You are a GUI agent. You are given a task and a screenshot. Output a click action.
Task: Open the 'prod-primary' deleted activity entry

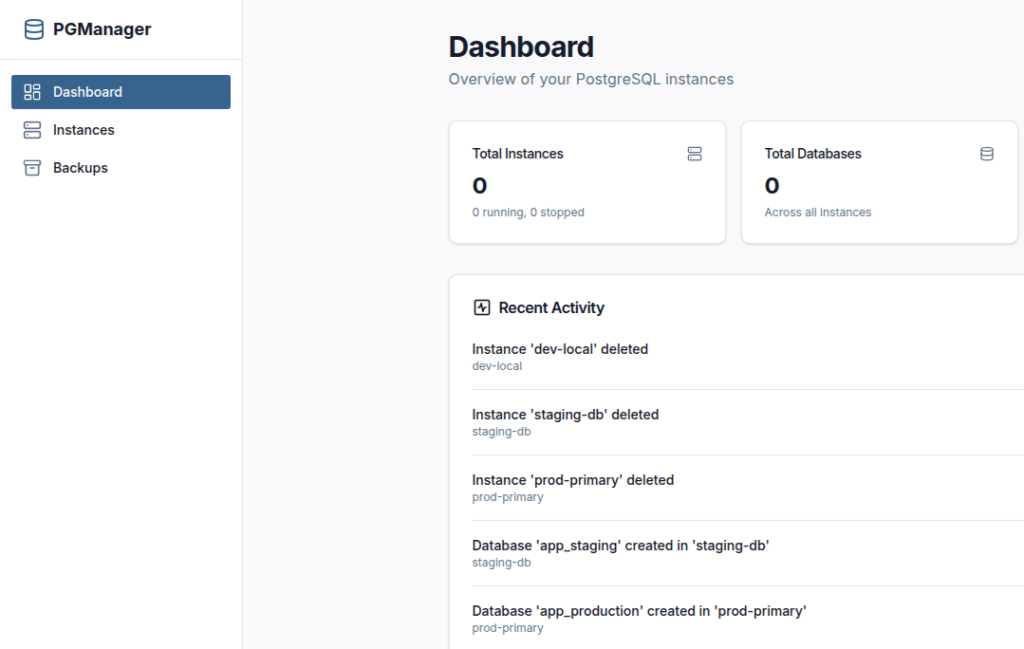coord(748,488)
